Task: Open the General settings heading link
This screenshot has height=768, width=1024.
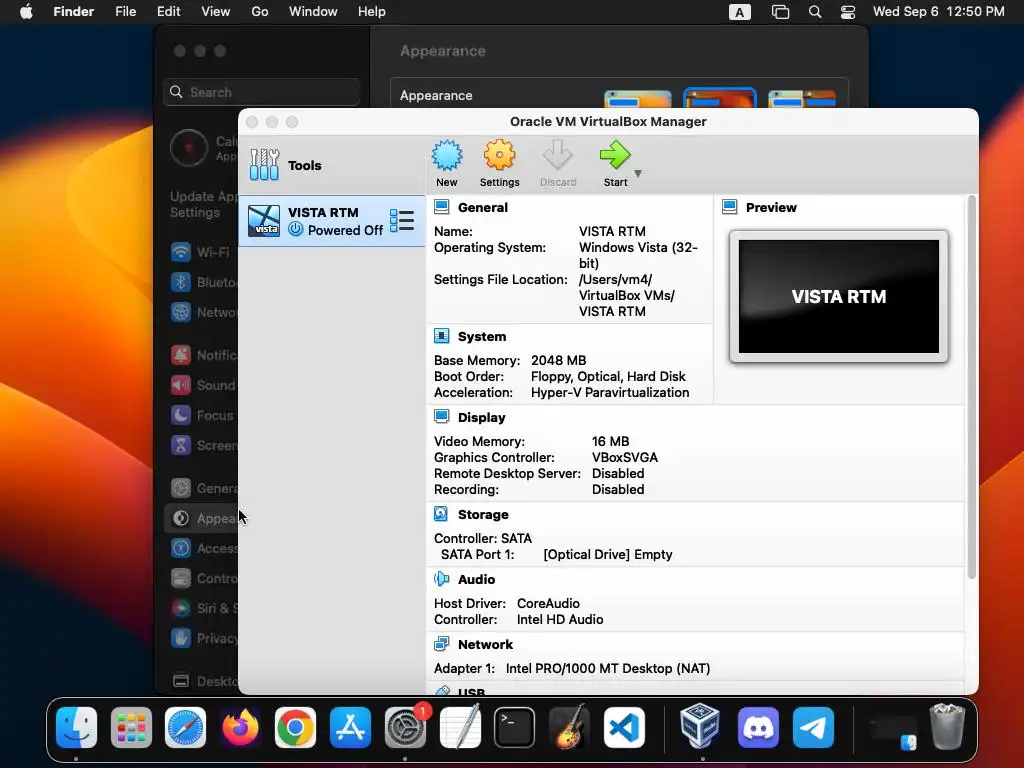Action: (483, 208)
